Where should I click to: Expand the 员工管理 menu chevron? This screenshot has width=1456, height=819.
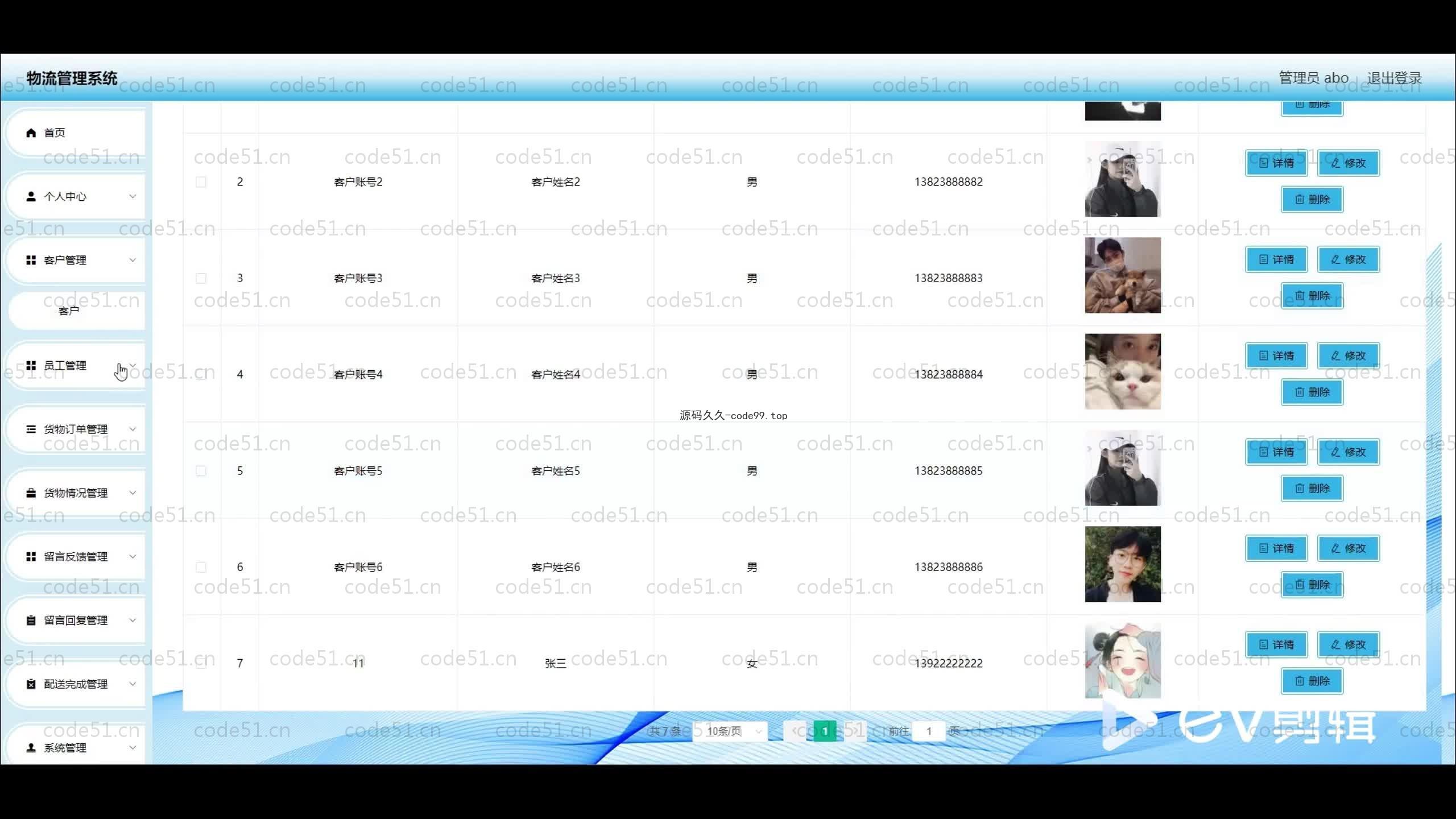pyautogui.click(x=133, y=366)
